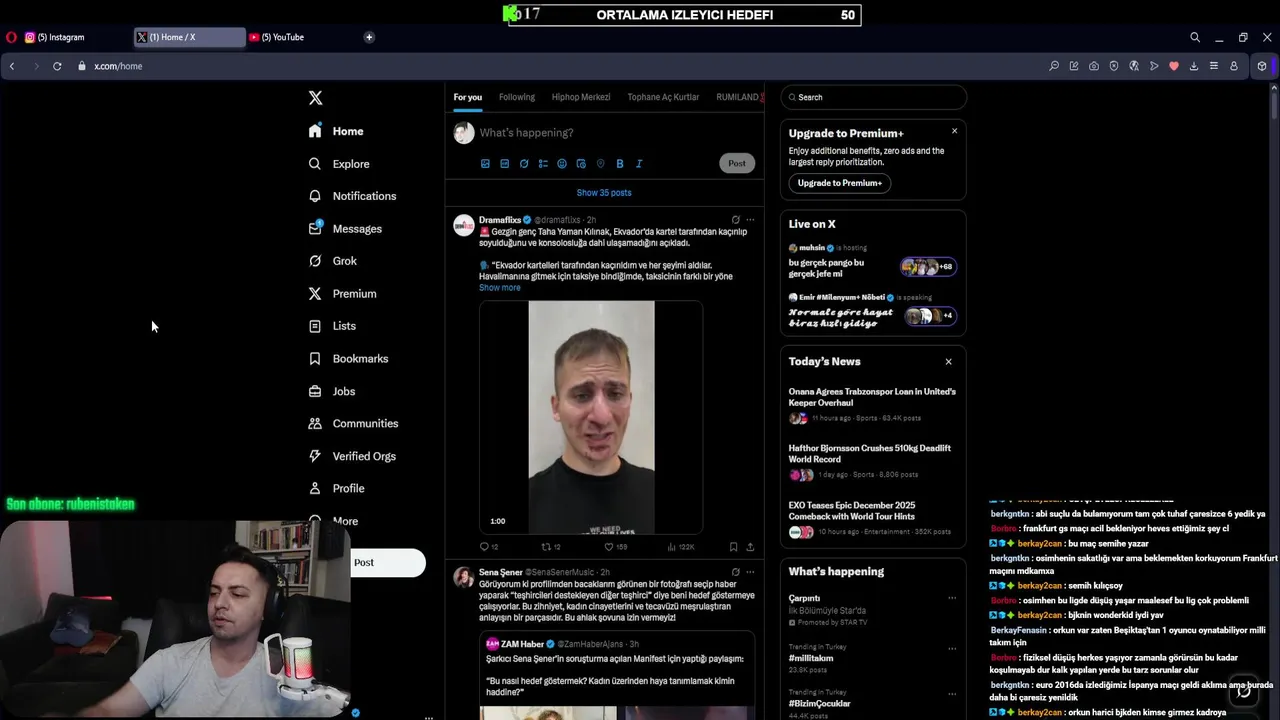Image resolution: width=1280 pixels, height=720 pixels.
Task: Open Opera menu logo button
Action: 11,37
